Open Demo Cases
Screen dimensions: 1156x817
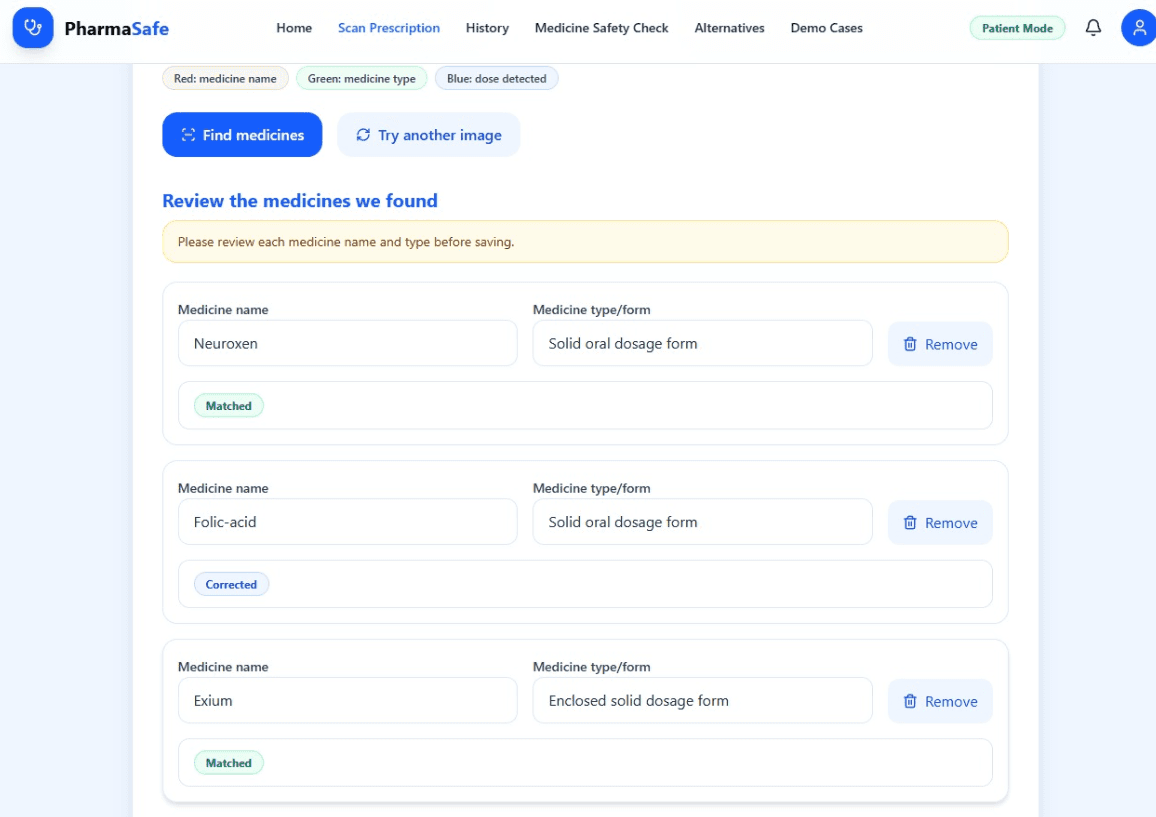pos(826,28)
